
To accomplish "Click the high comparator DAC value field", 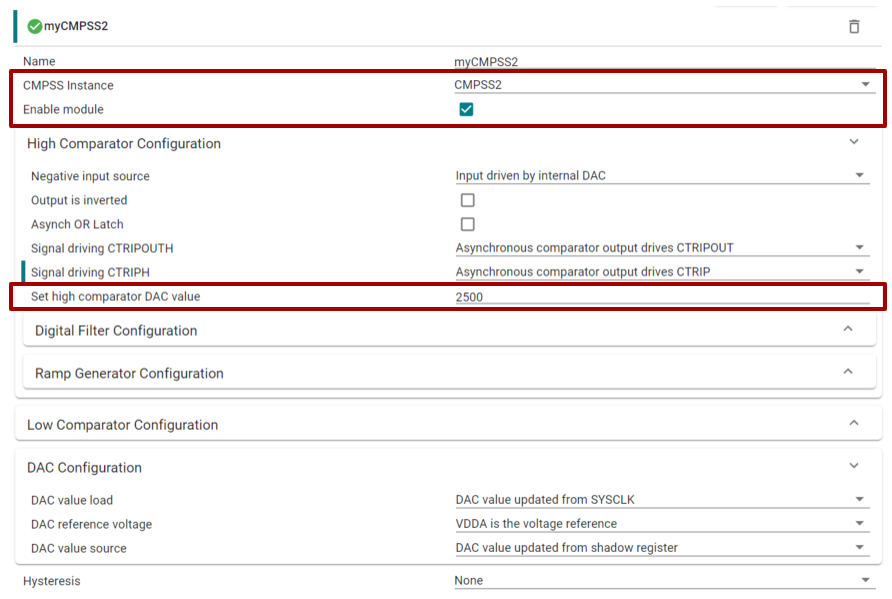I will (660, 297).
